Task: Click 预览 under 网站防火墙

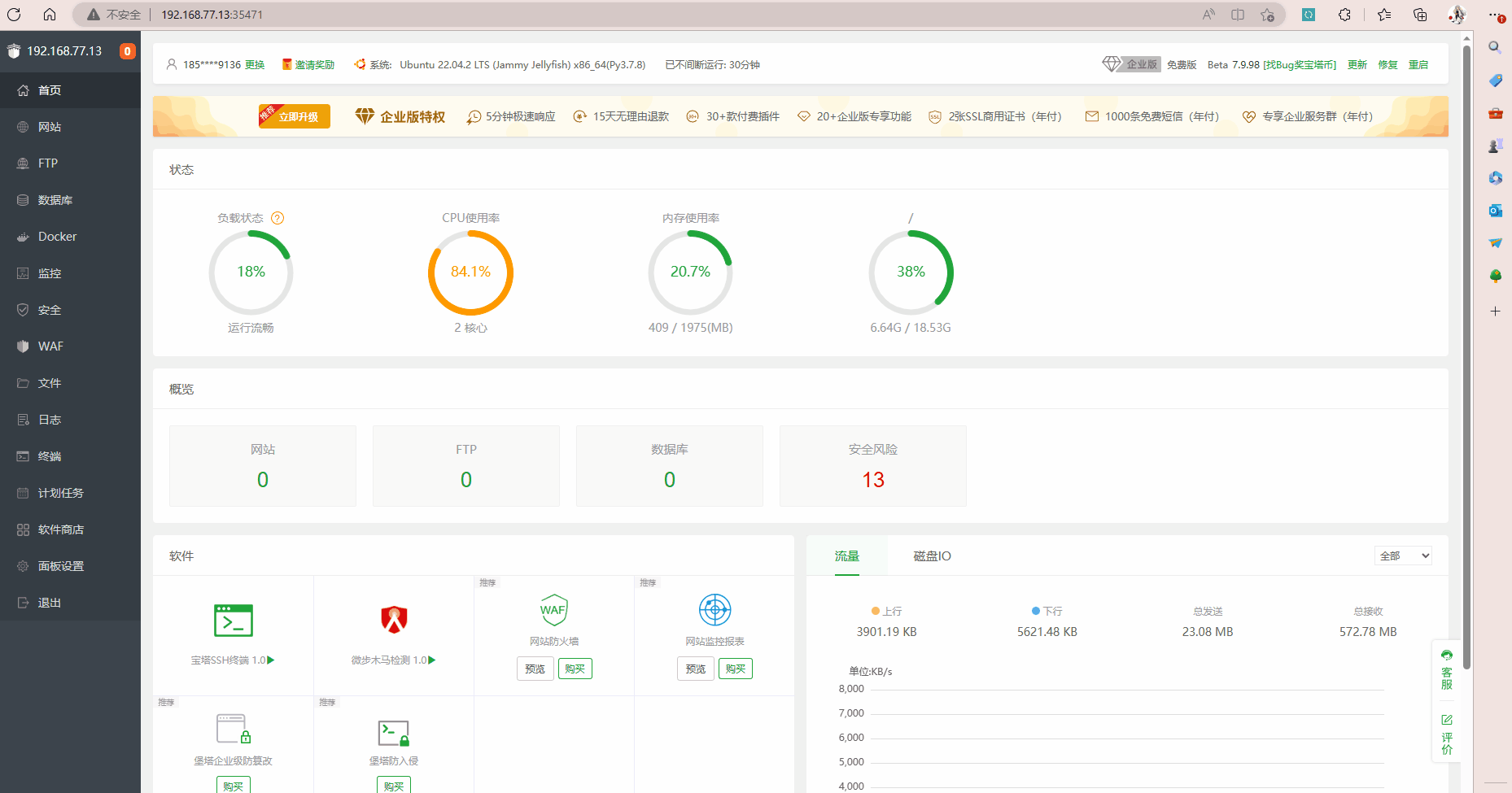Action: pos(535,669)
